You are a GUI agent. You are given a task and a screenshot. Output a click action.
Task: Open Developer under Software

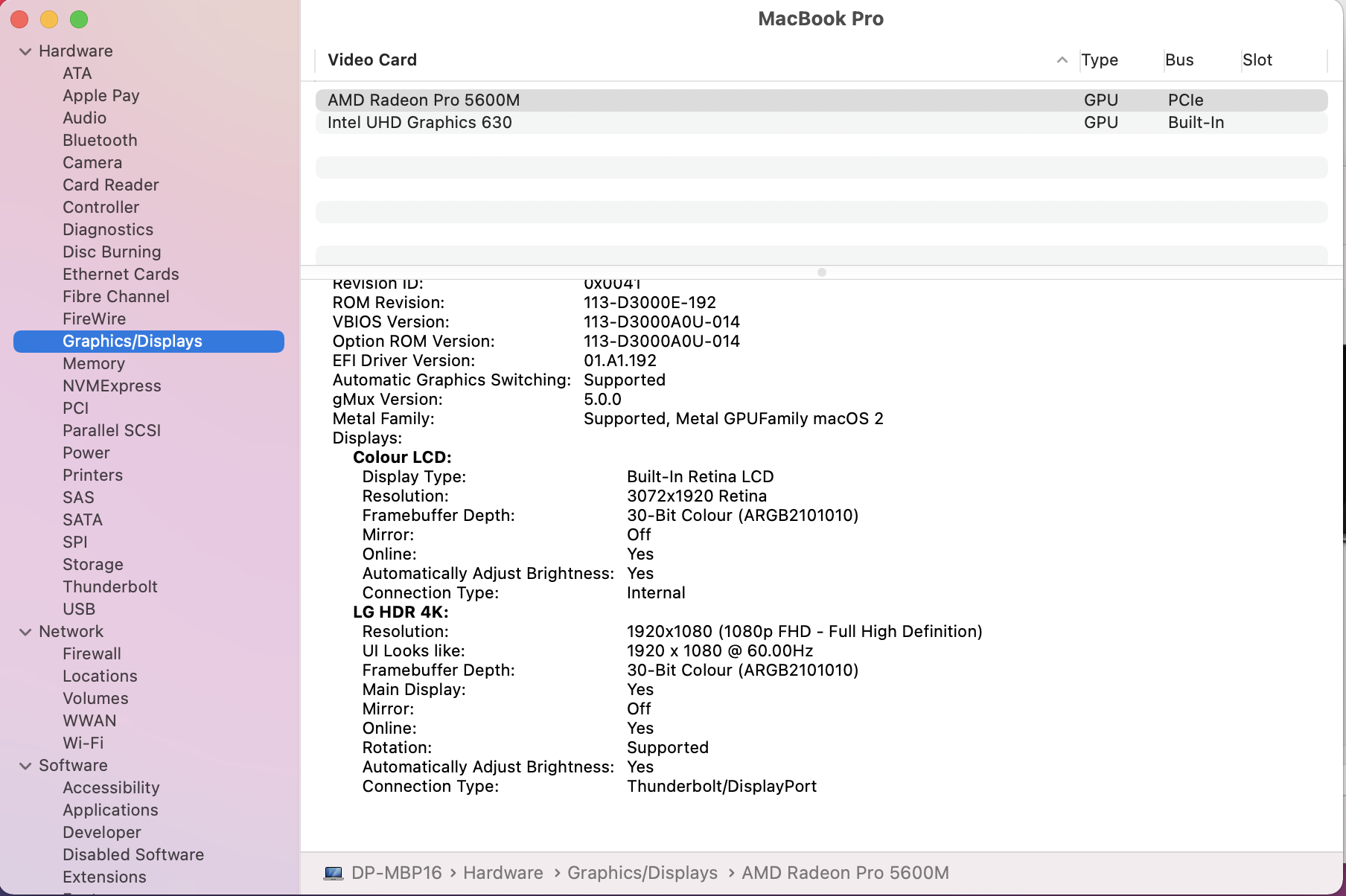(102, 833)
